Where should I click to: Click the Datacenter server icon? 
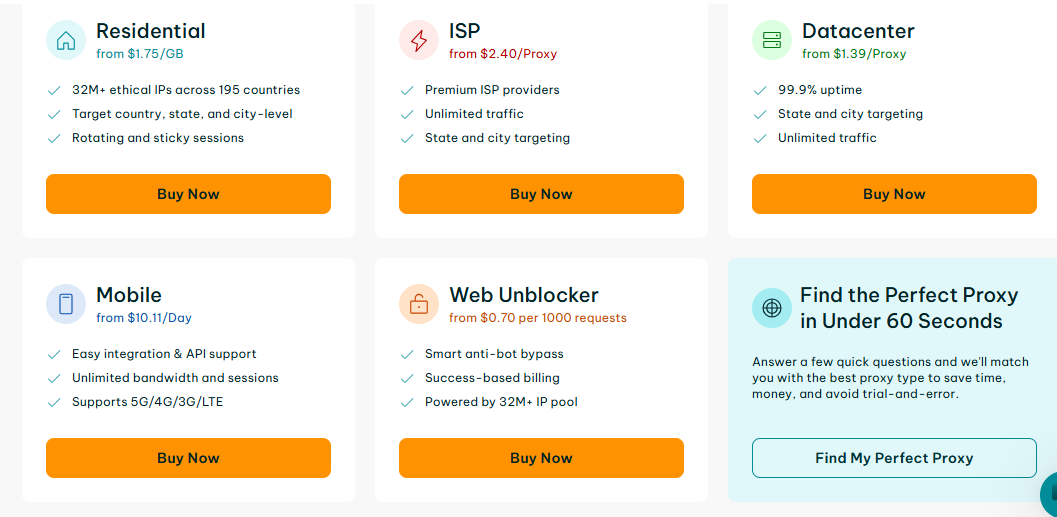tap(772, 41)
